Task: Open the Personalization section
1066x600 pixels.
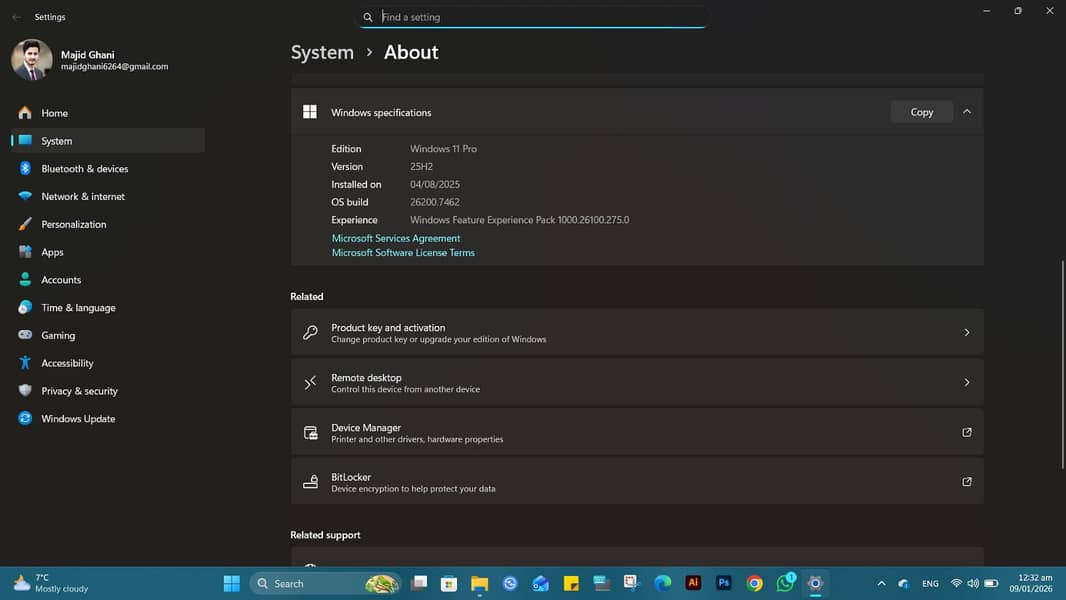Action: coord(73,224)
